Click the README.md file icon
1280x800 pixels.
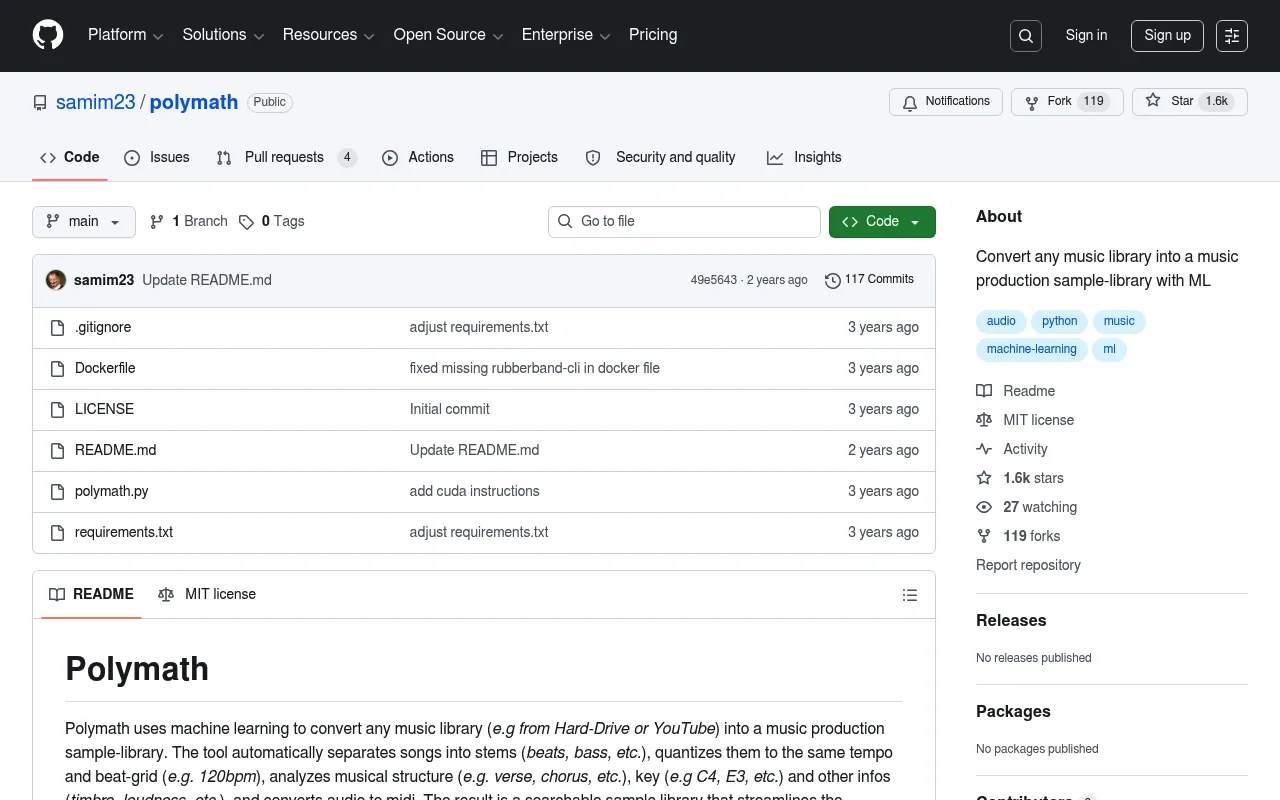pos(57,451)
